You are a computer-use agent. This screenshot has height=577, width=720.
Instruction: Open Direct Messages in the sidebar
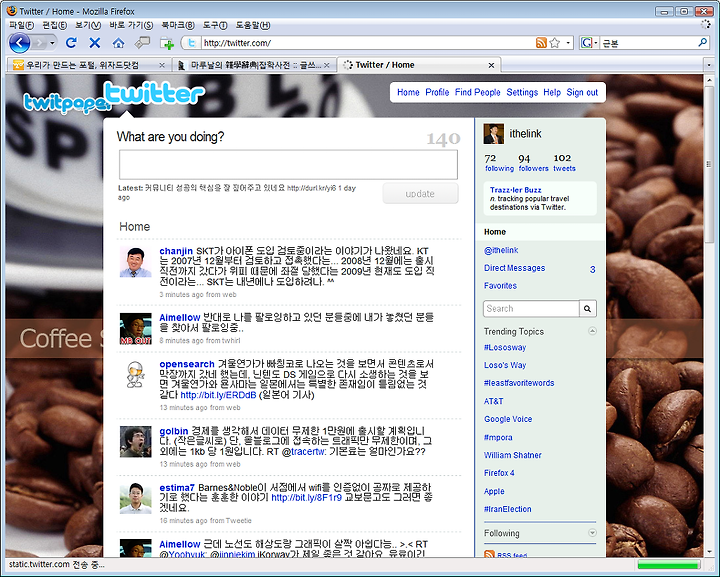pyautogui.click(x=514, y=268)
